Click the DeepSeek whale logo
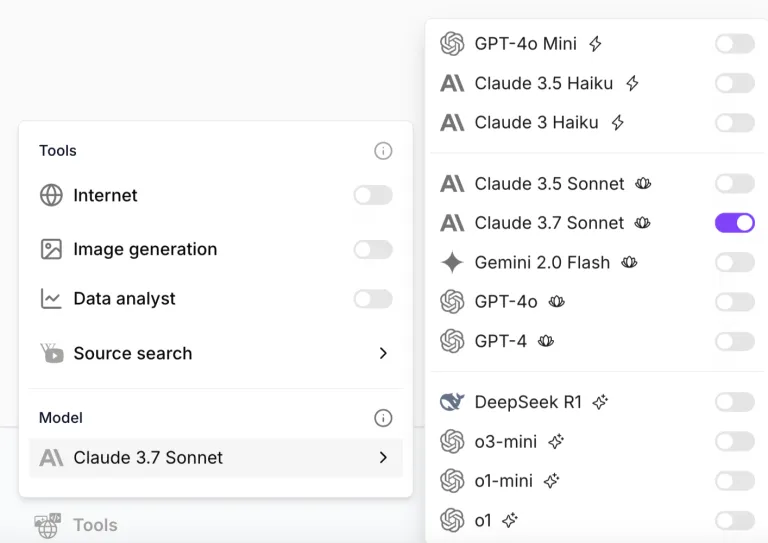 pos(452,402)
